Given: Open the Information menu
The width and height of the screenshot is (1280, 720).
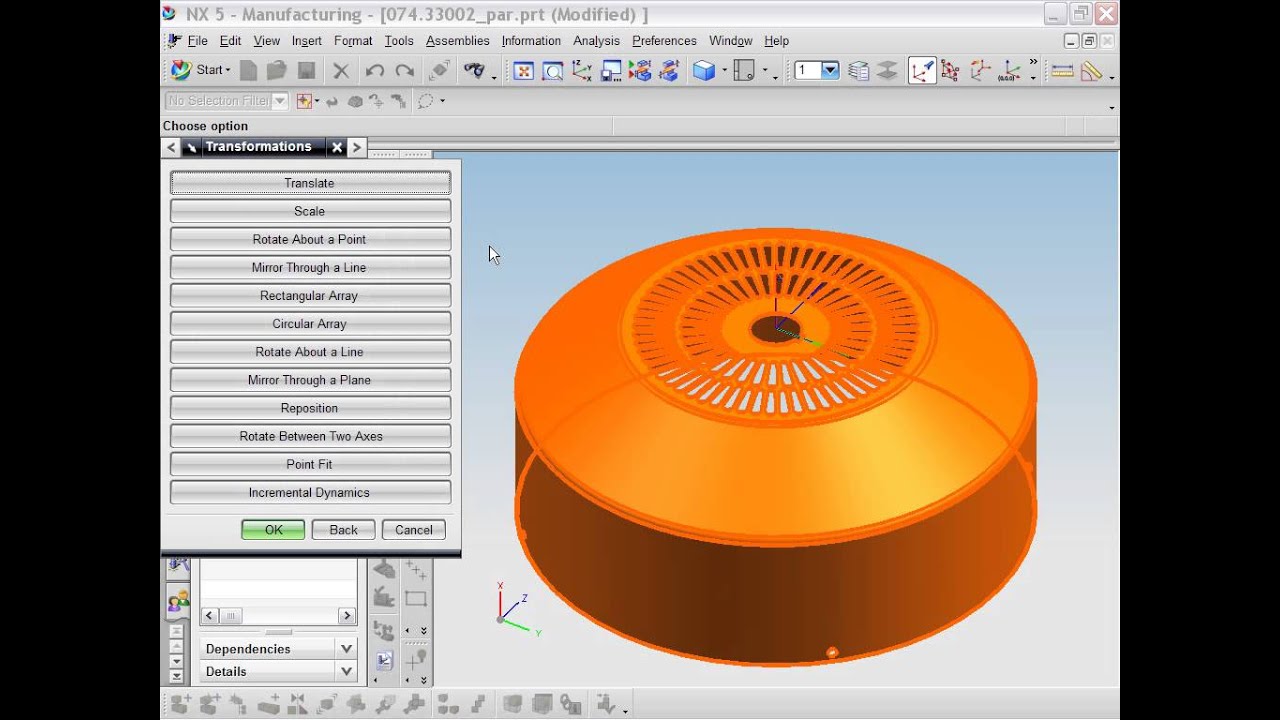Looking at the screenshot, I should [x=531, y=41].
